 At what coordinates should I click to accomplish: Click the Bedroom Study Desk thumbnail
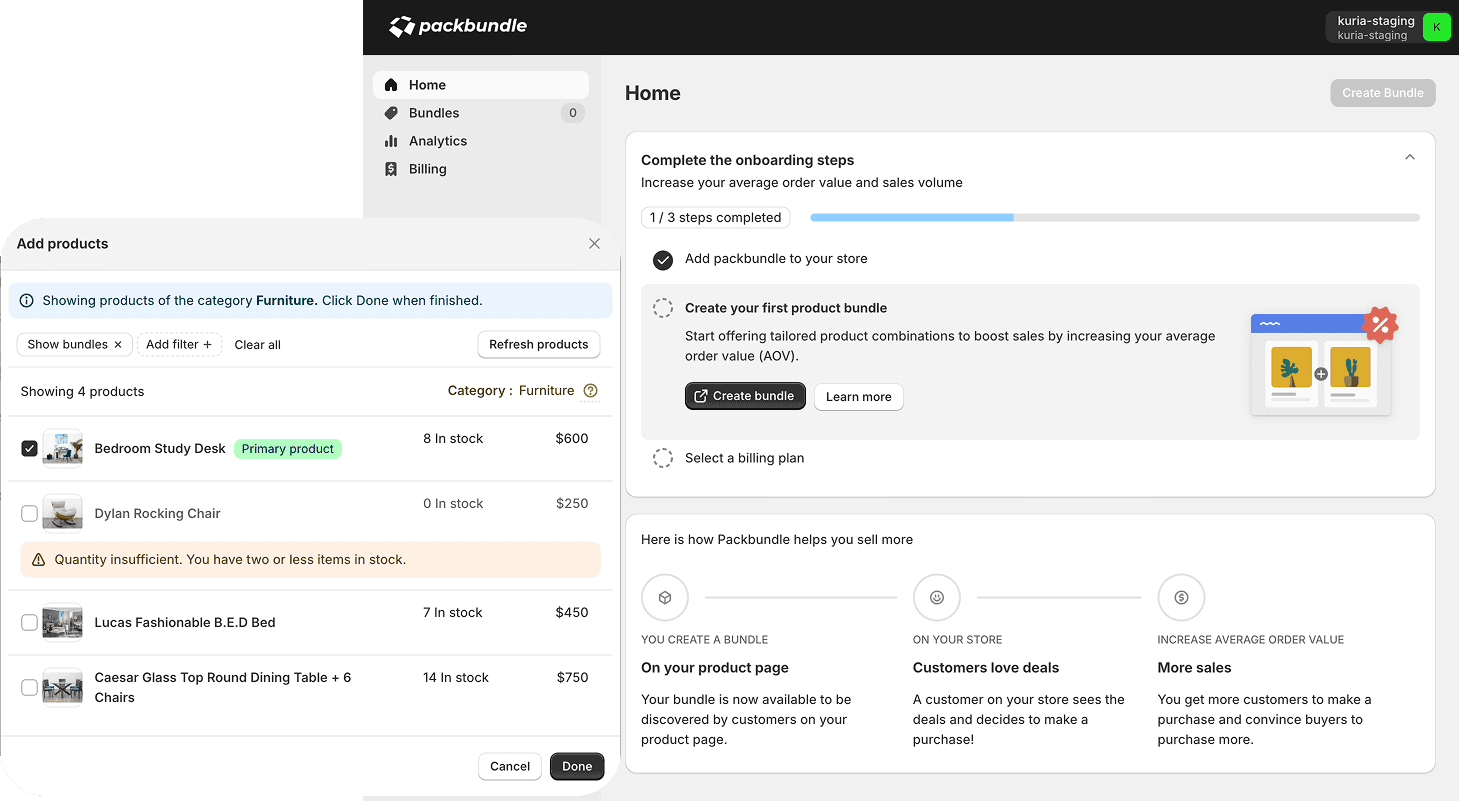(x=62, y=449)
